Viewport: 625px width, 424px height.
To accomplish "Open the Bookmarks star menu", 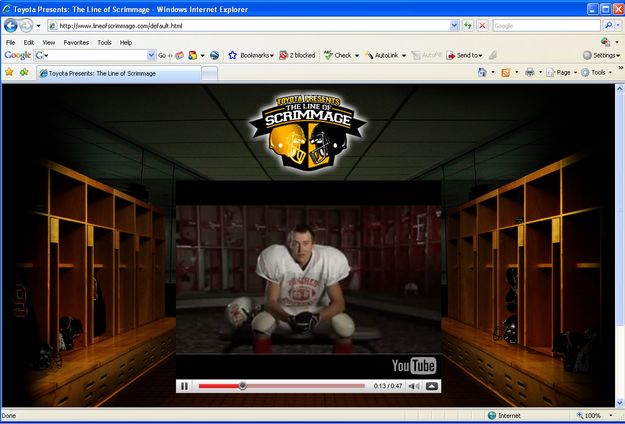I will coord(251,55).
